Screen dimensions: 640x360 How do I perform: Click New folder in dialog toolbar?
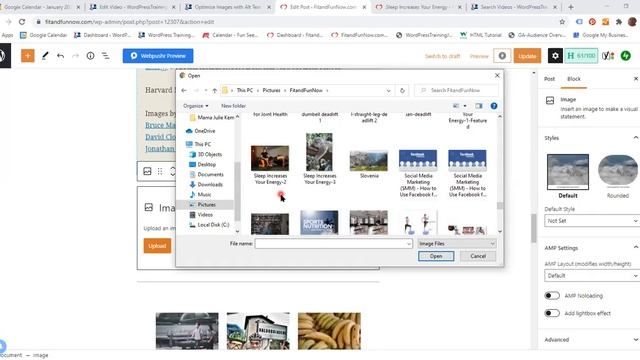[x=233, y=106]
